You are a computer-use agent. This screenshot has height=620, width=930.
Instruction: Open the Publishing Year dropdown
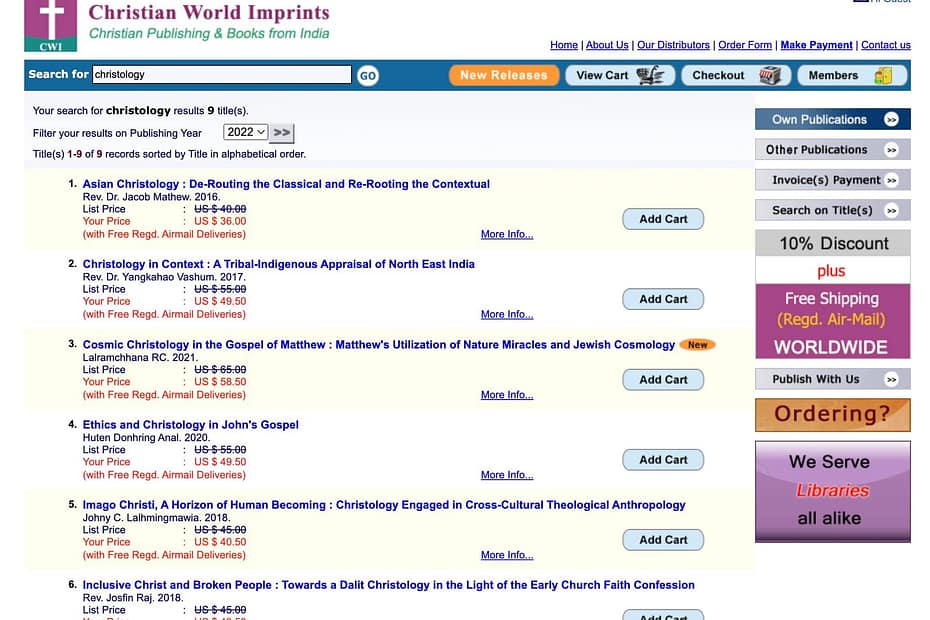coord(246,132)
